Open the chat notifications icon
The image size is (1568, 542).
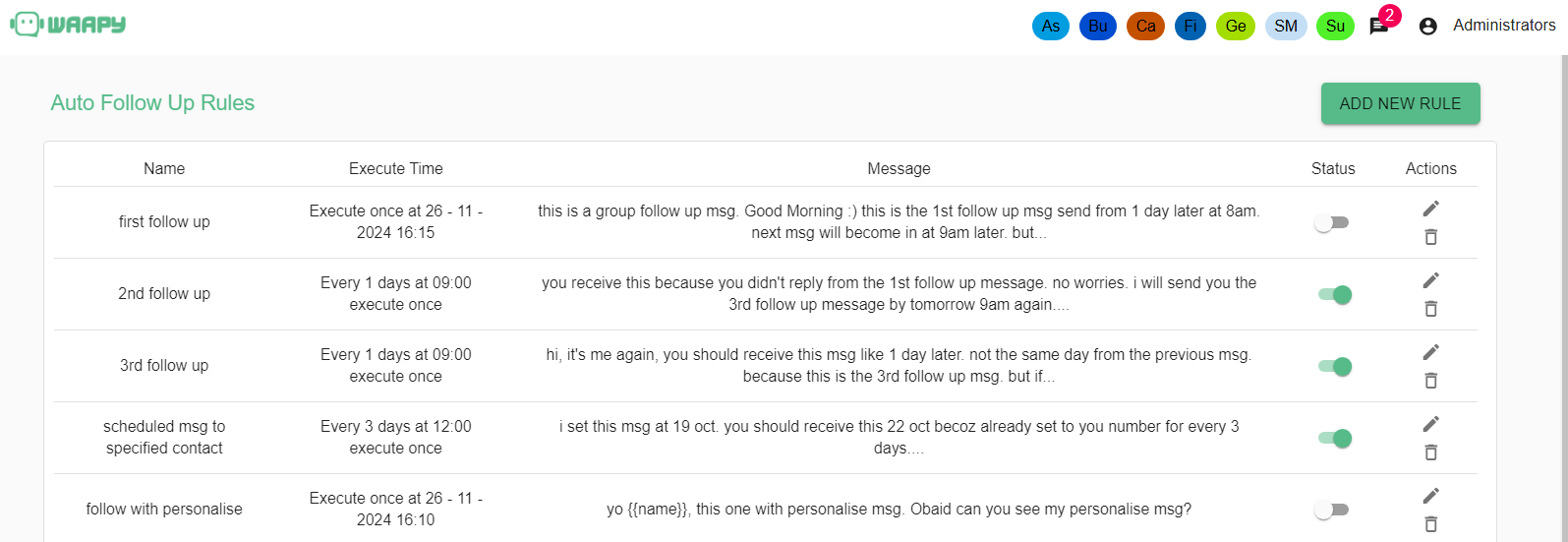1379,27
